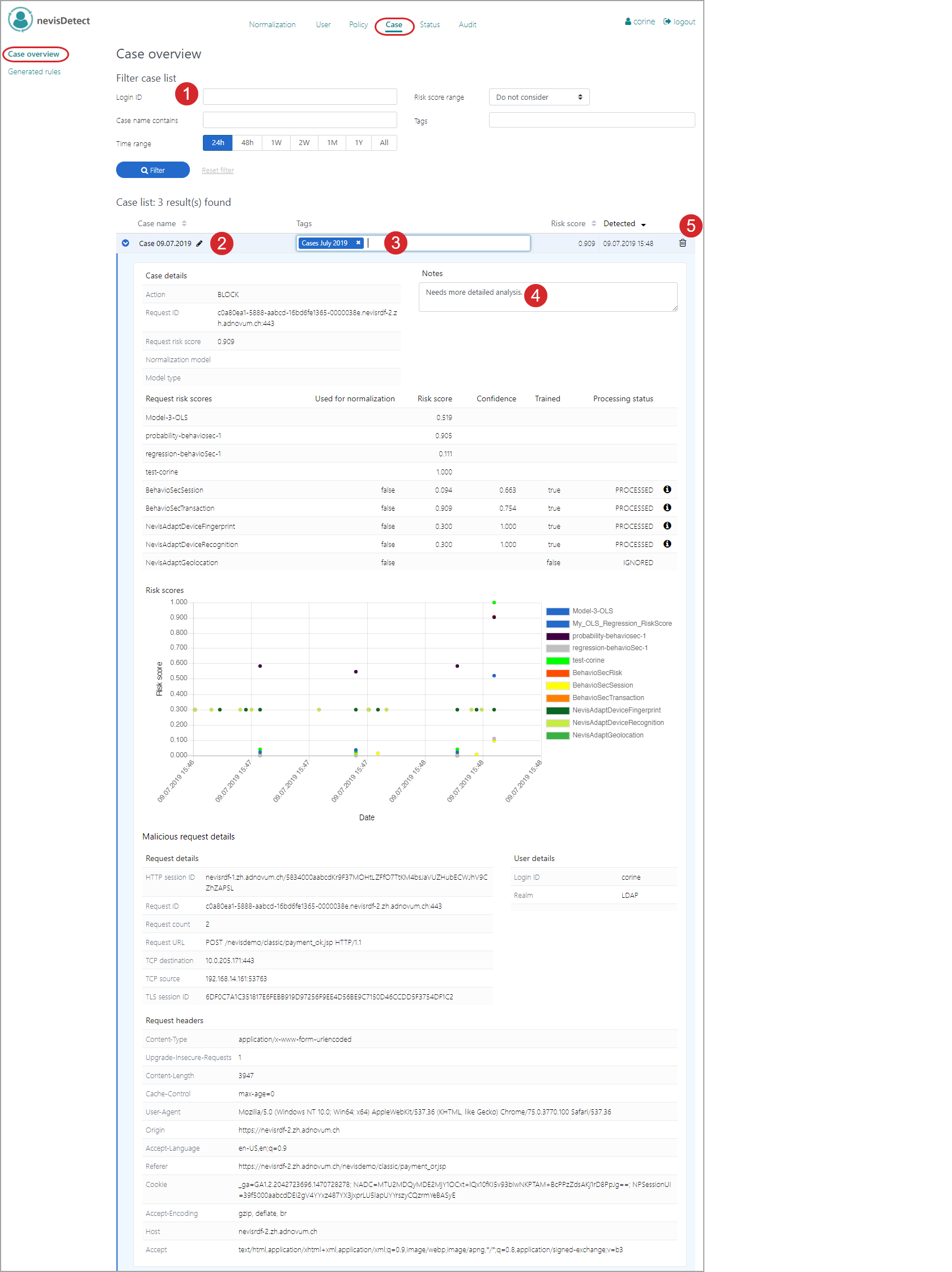Show info for NevisAdaptDeviceRecognition row

click(x=667, y=544)
